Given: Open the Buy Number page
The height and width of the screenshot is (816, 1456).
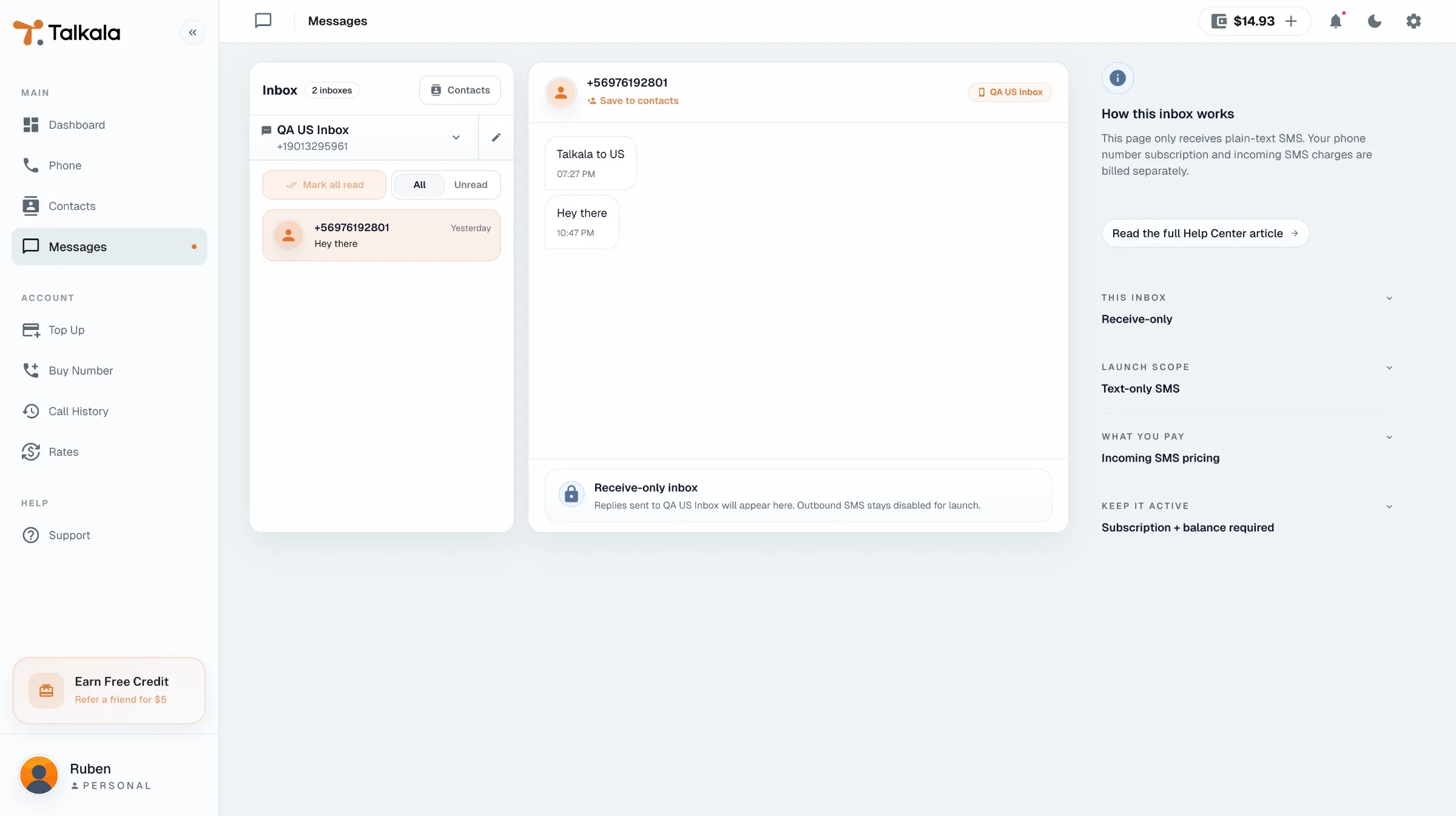Looking at the screenshot, I should 109,371.
